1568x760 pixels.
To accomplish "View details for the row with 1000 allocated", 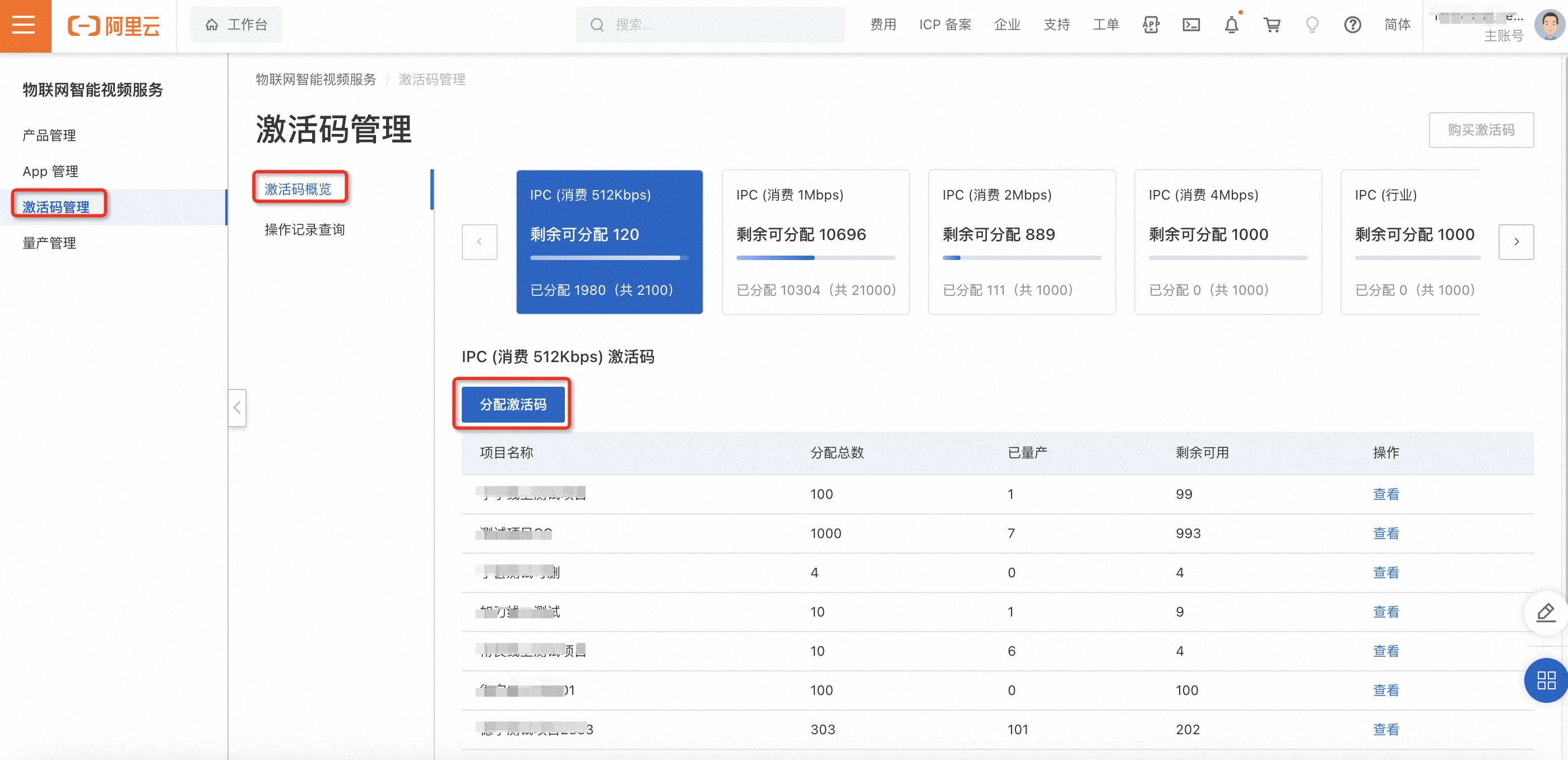I will click(1385, 533).
